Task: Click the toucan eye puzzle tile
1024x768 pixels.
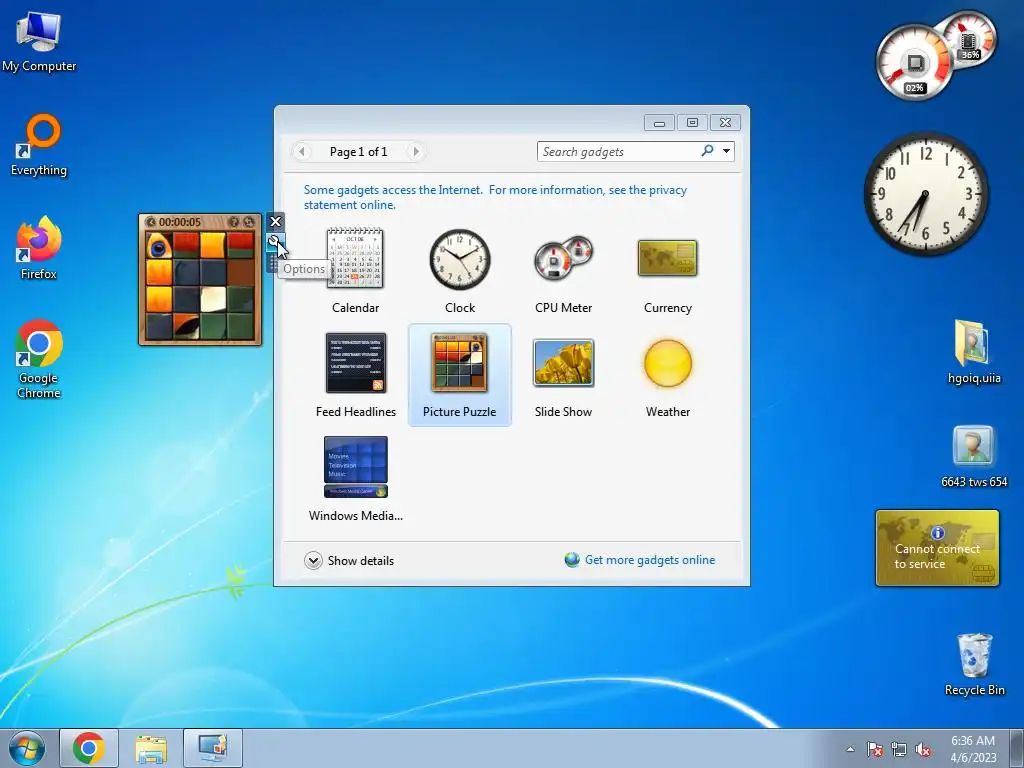Action: click(x=159, y=246)
